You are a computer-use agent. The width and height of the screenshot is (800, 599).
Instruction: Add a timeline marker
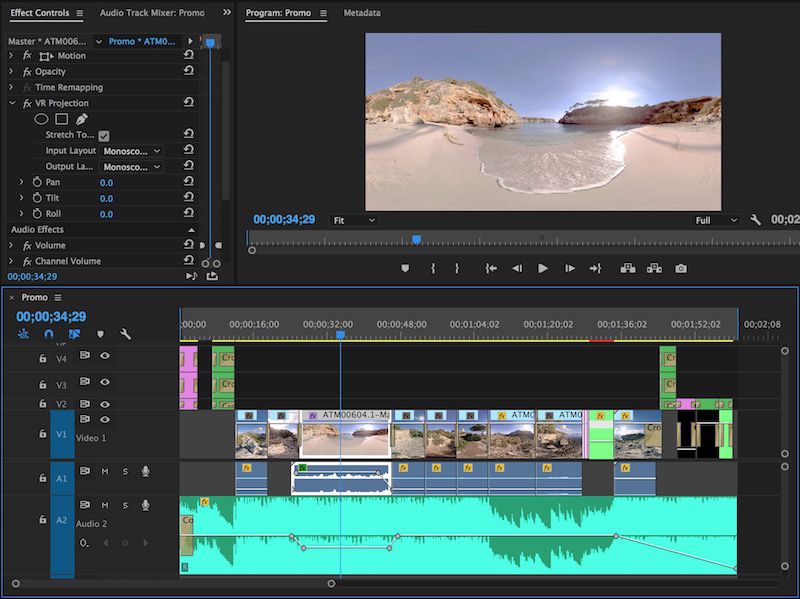(101, 334)
